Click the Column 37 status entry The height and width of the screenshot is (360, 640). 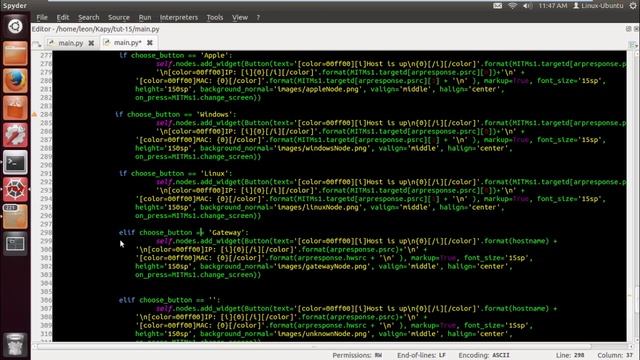coord(615,355)
